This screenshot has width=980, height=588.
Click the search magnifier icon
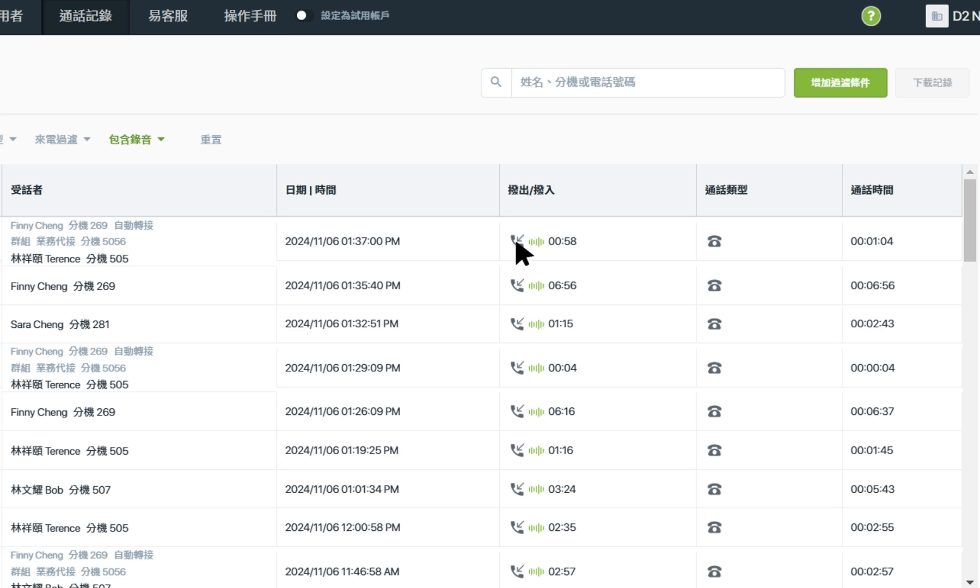click(496, 82)
